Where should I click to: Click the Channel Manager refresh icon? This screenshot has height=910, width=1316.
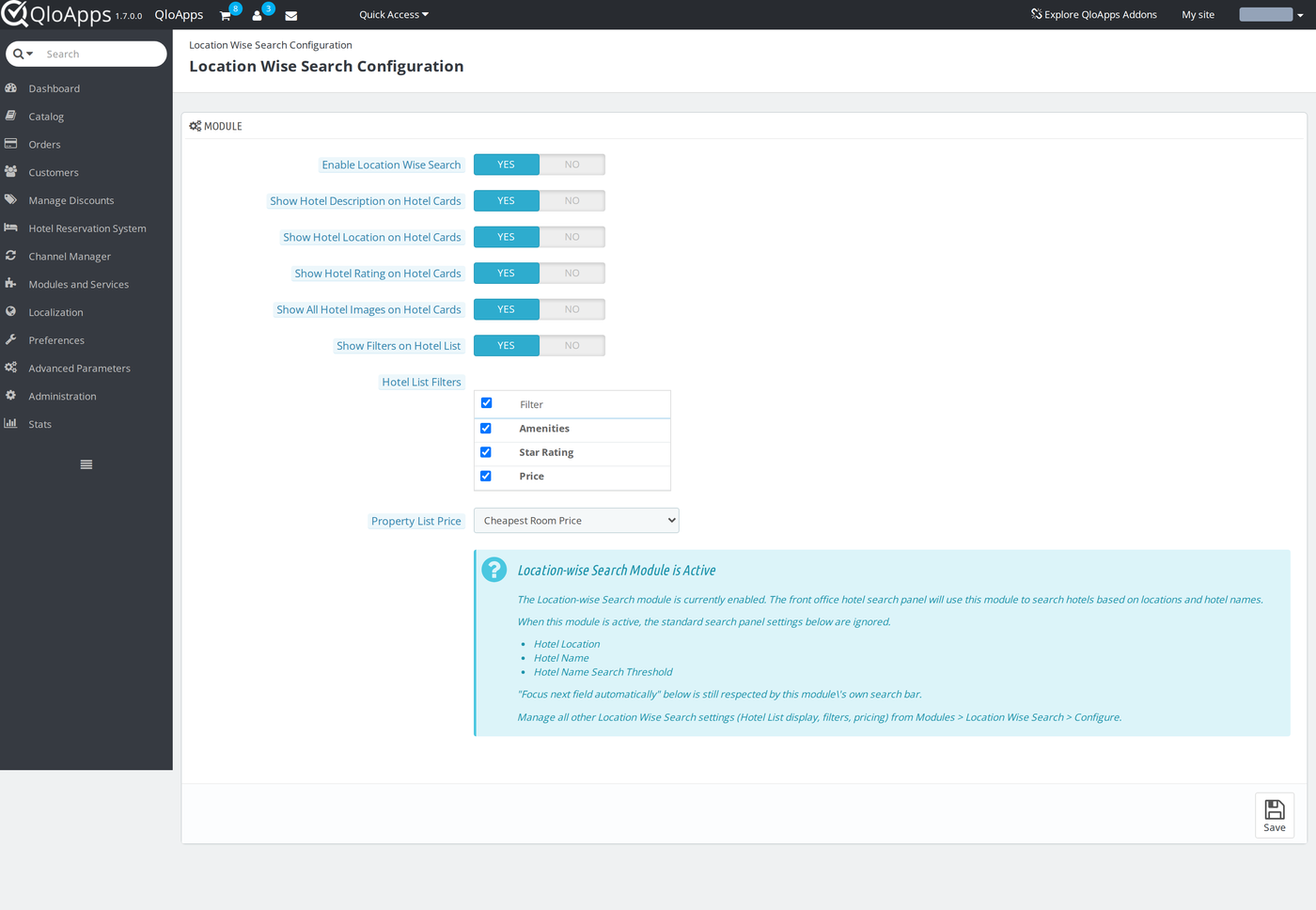(11, 256)
